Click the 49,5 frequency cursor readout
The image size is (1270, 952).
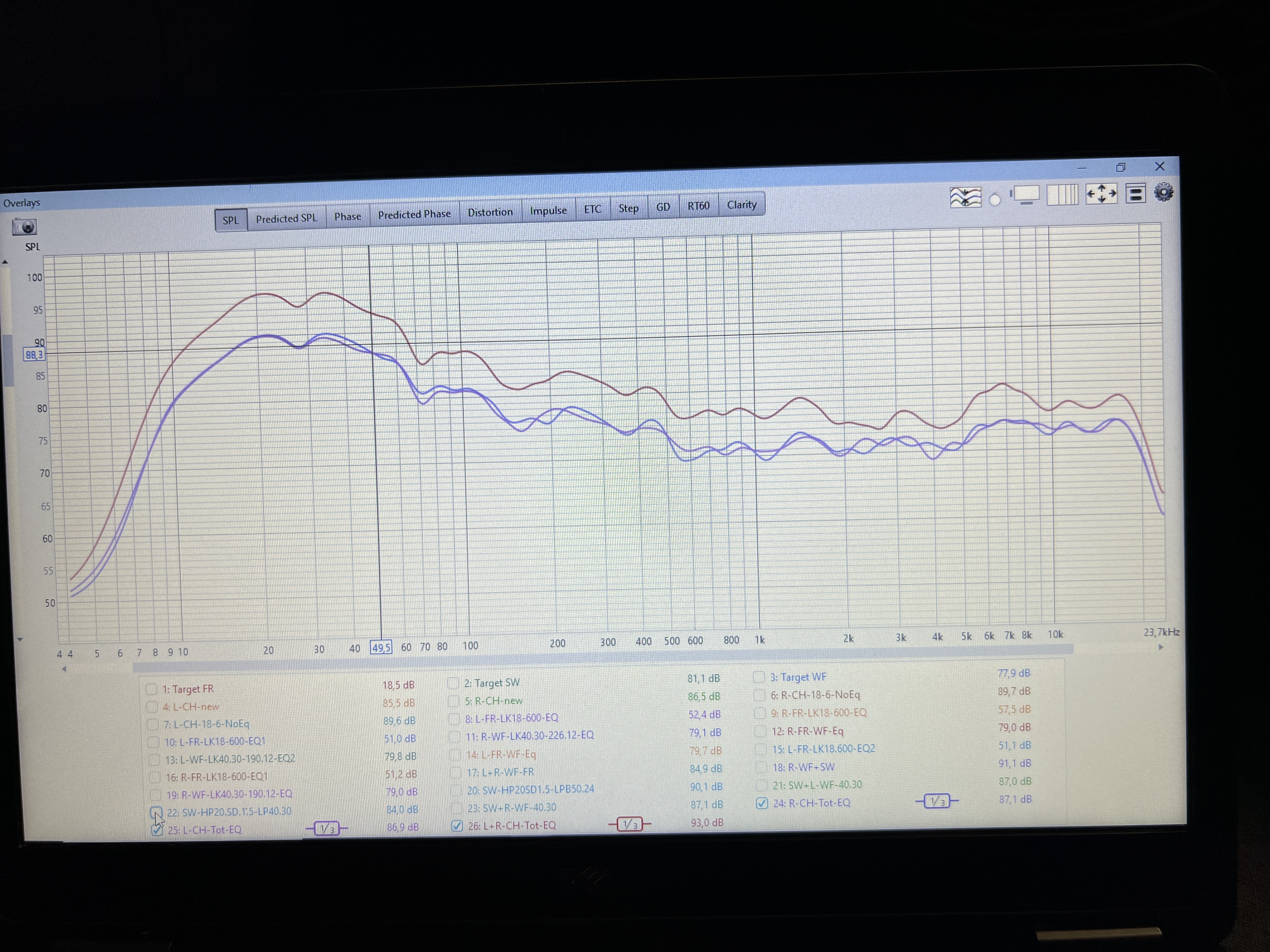pos(381,648)
